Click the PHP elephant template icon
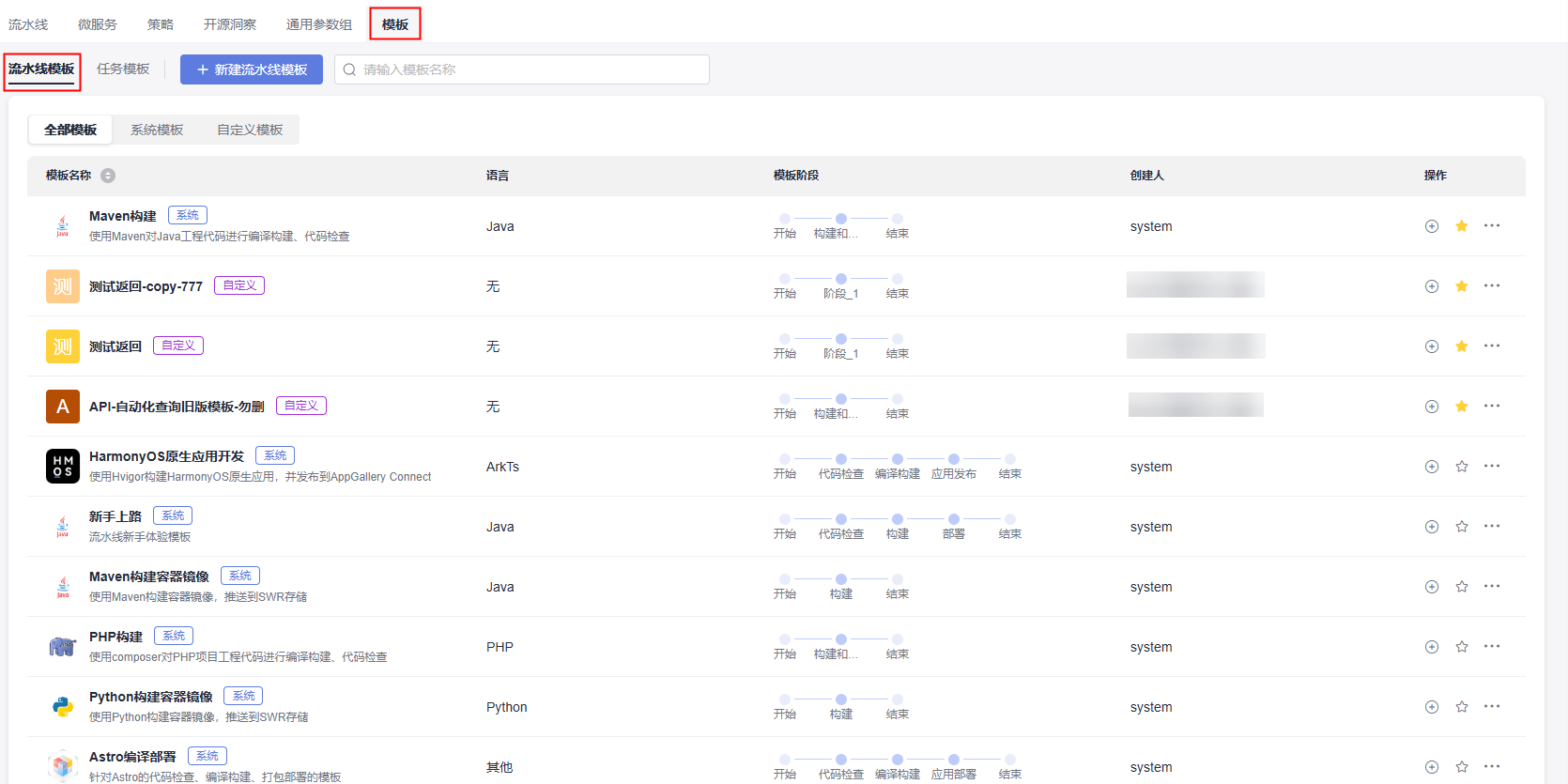 tap(63, 647)
